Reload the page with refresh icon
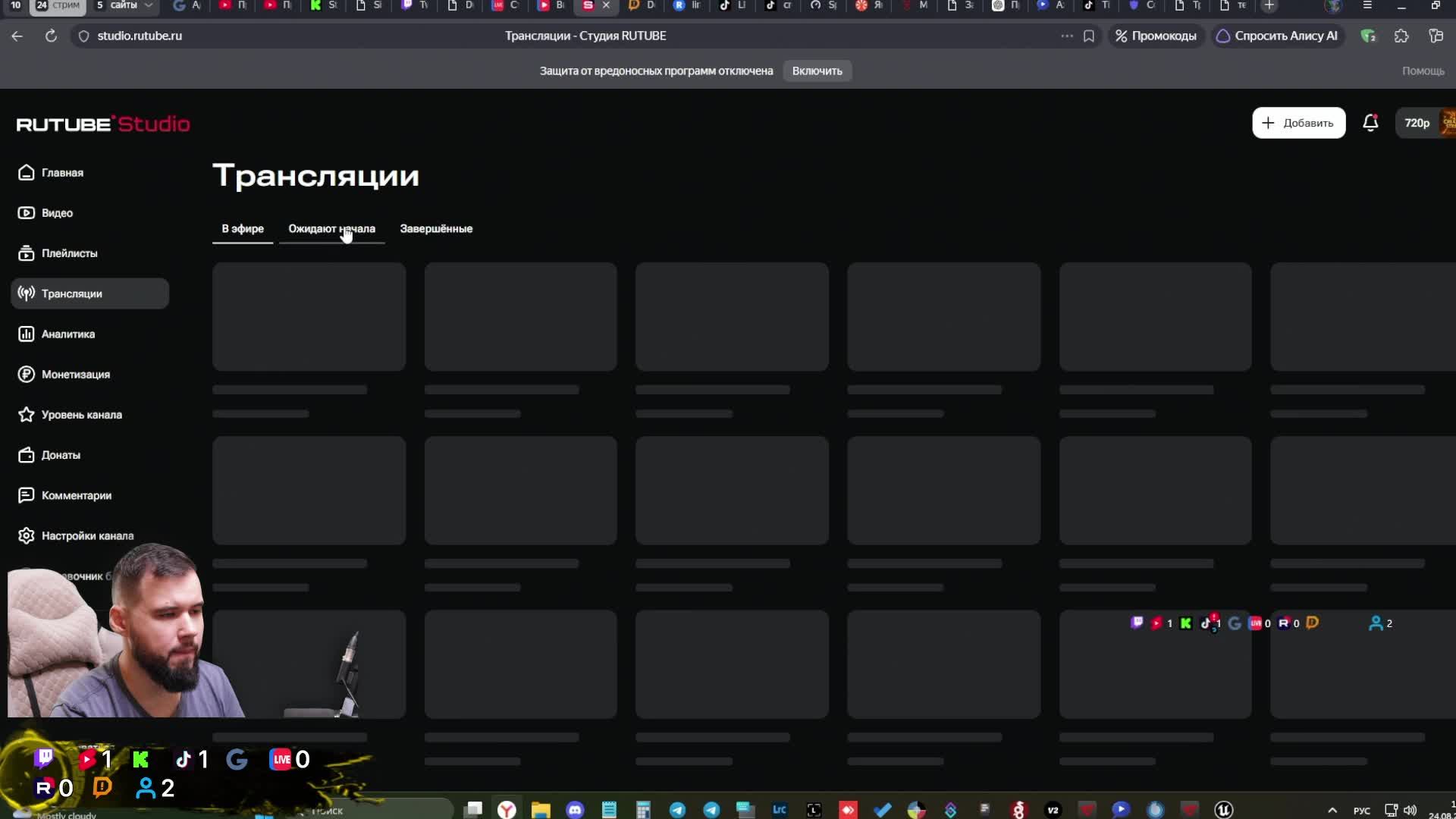The image size is (1456, 819). tap(51, 36)
